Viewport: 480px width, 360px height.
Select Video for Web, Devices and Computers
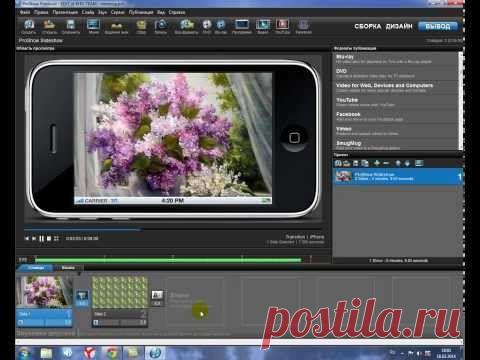tap(397, 88)
